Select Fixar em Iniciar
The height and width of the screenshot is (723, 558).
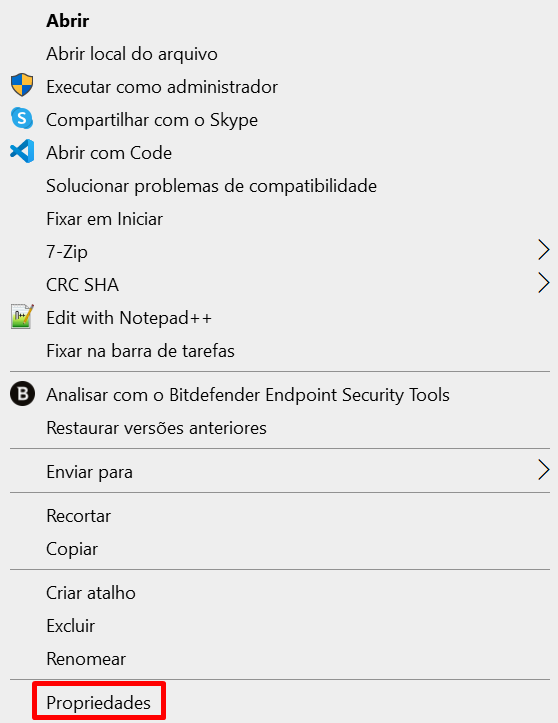[x=105, y=219]
